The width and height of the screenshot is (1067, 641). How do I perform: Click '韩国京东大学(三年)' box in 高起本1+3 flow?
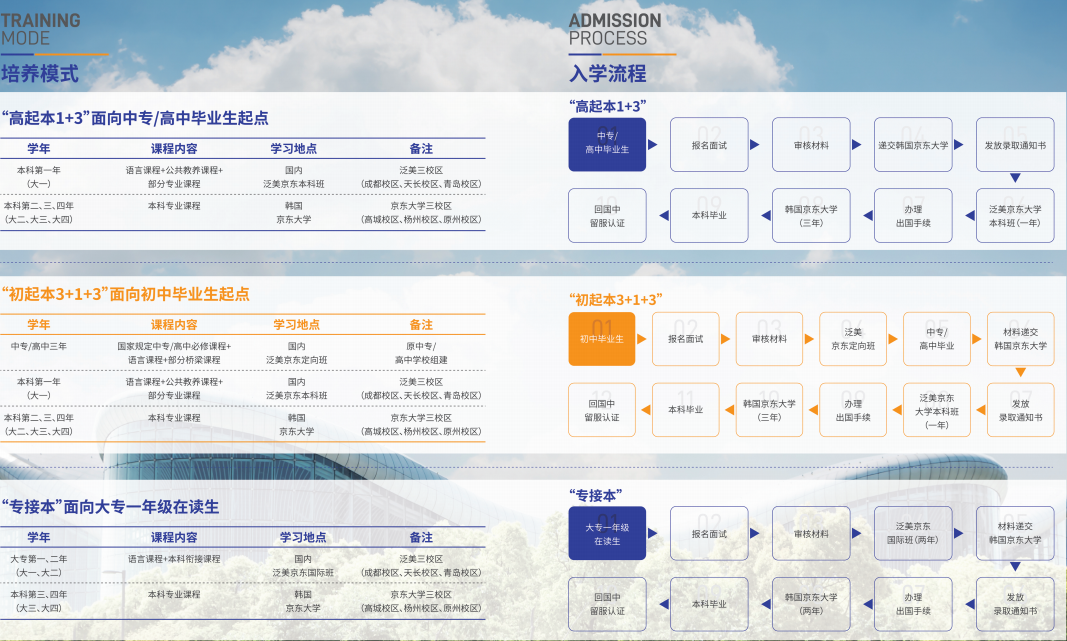[811, 216]
